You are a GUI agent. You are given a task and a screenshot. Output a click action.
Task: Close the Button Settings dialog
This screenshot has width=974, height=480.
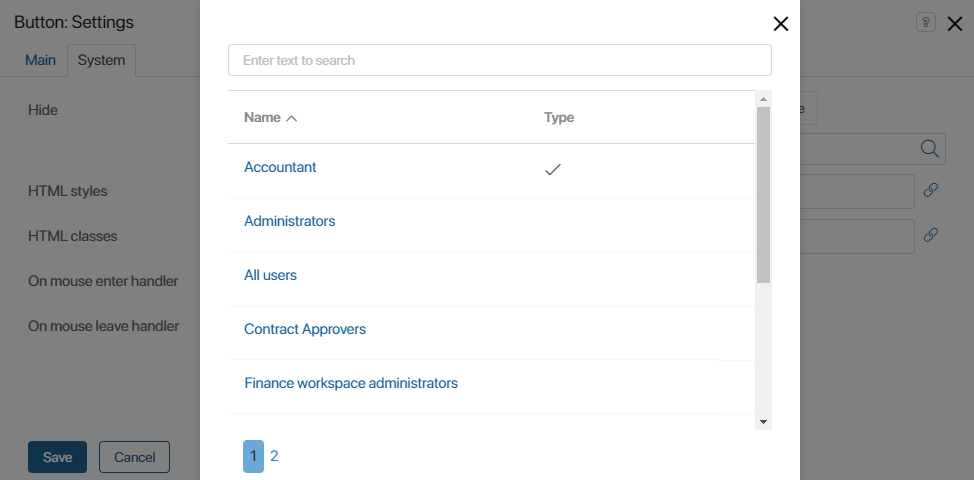point(954,24)
